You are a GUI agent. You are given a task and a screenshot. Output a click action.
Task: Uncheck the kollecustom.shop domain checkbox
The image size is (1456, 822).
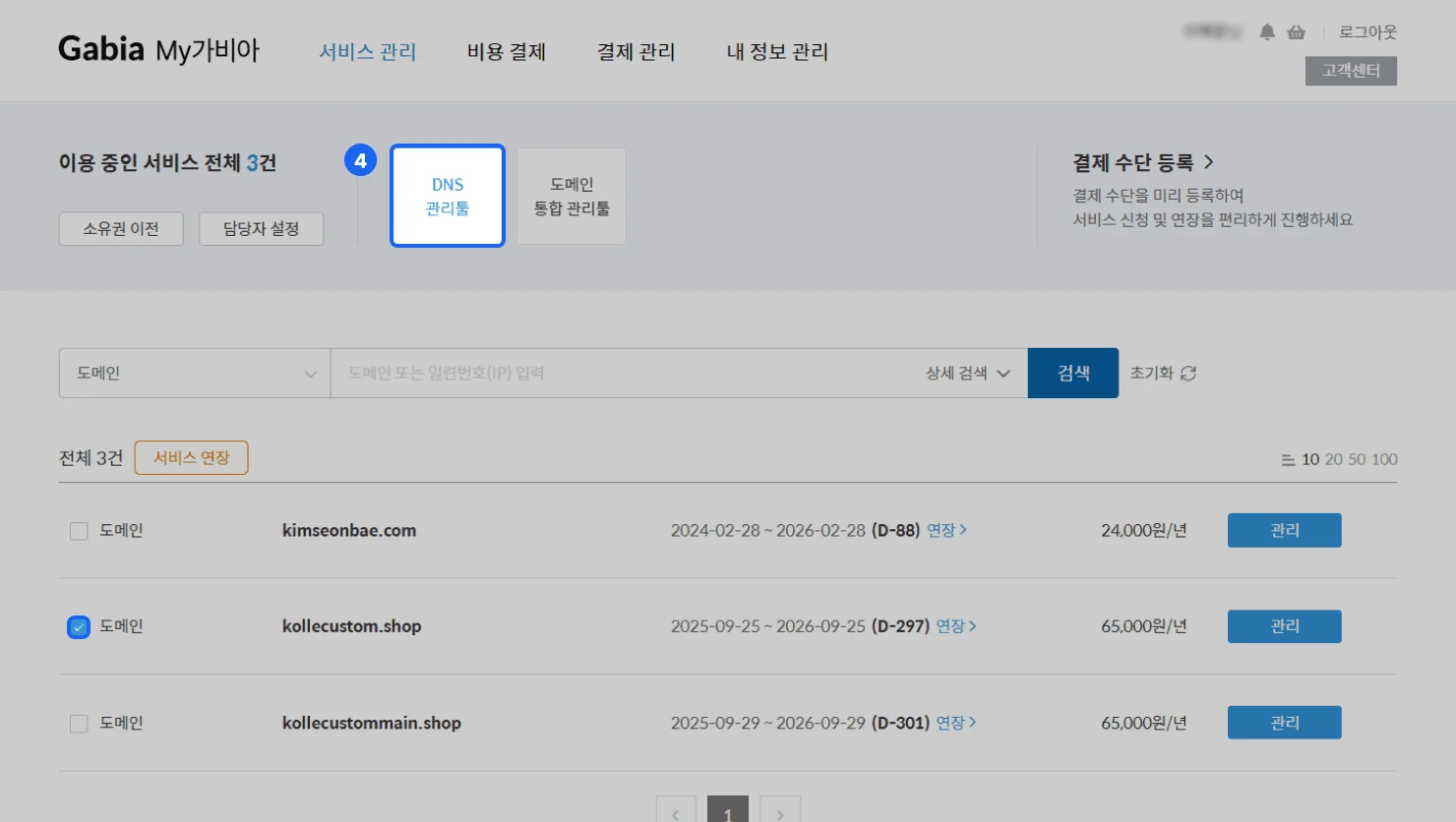point(79,626)
